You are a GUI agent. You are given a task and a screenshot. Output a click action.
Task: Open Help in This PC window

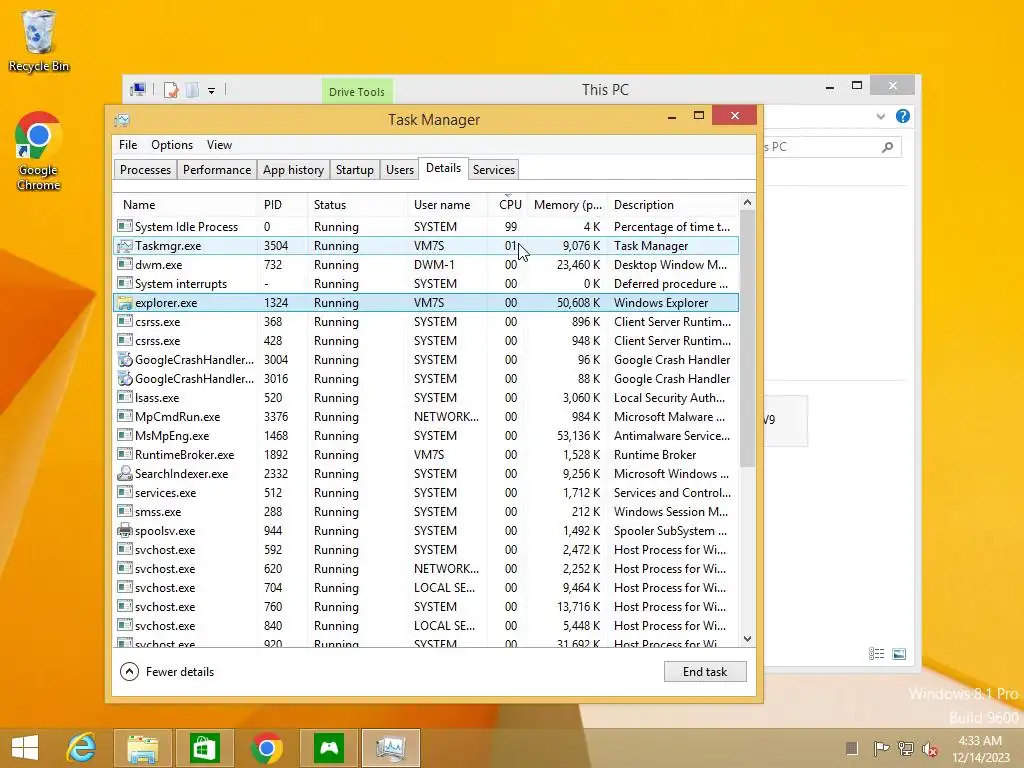[903, 116]
